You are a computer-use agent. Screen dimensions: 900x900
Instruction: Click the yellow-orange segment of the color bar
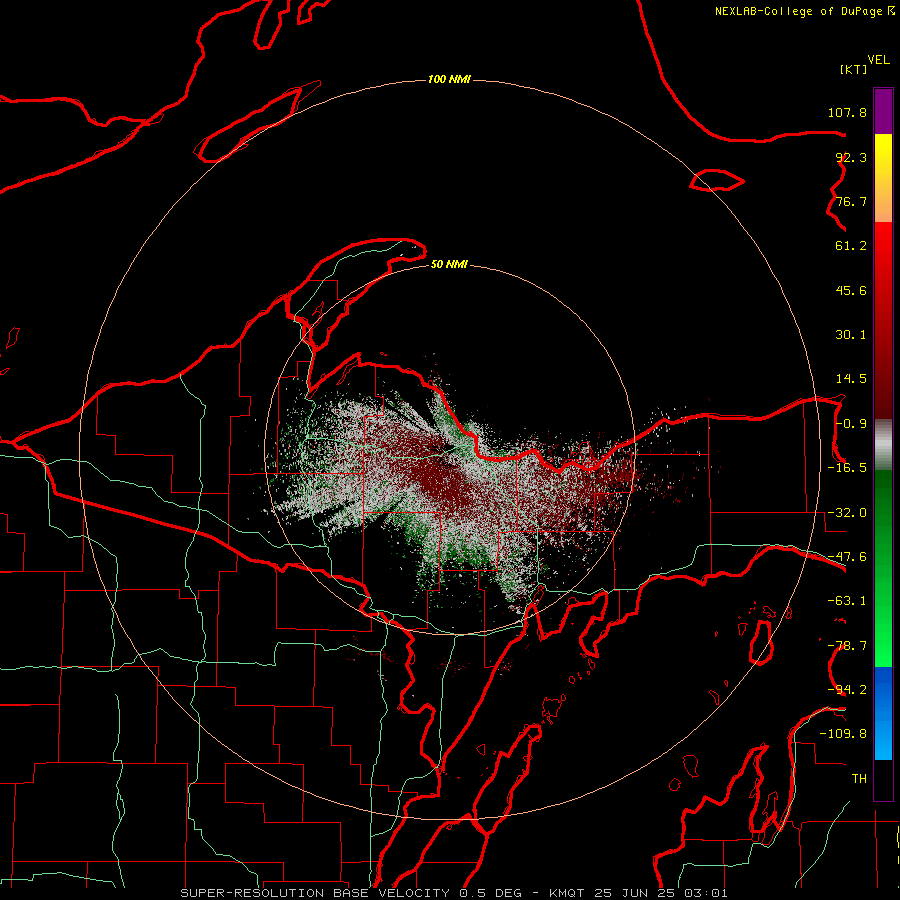(883, 178)
